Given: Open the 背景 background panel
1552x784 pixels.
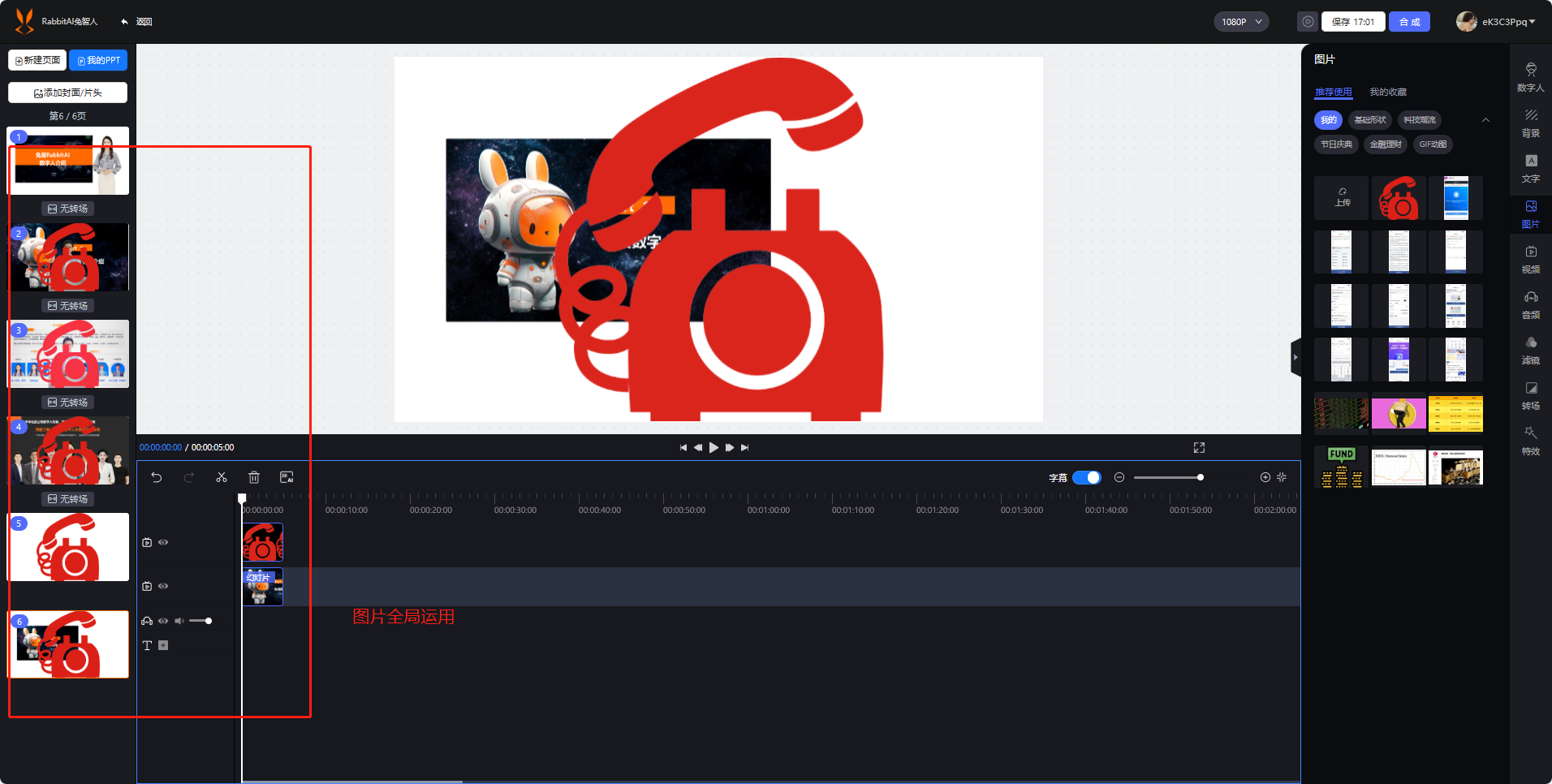Looking at the screenshot, I should click(1531, 123).
